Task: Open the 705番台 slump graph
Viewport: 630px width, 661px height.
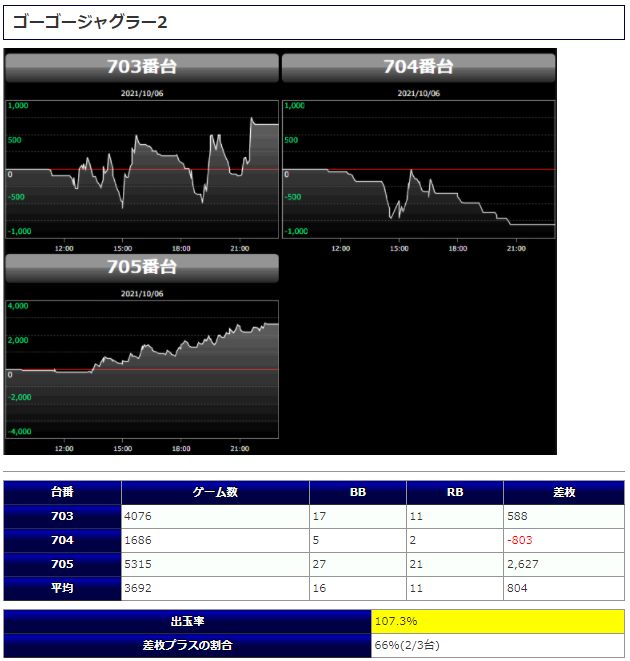Action: coord(142,370)
